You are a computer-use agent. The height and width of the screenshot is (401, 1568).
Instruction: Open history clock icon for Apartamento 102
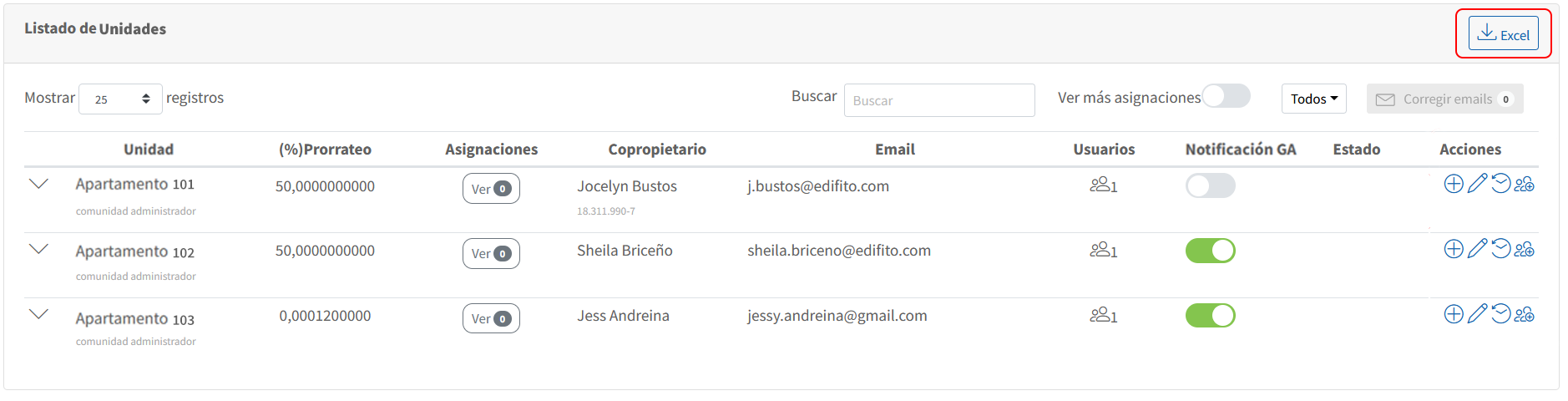pos(1500,249)
